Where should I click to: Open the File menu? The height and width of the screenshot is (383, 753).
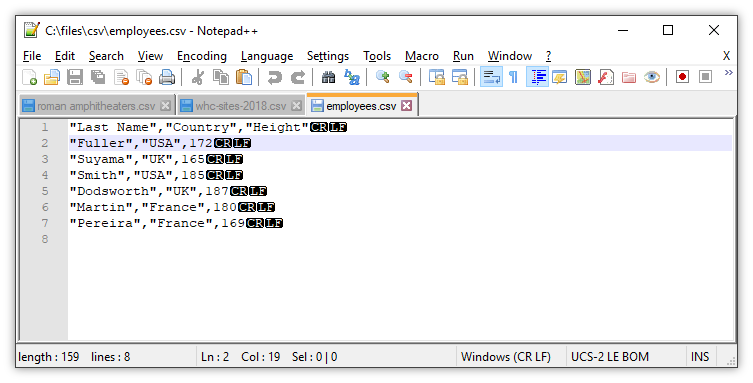click(32, 56)
